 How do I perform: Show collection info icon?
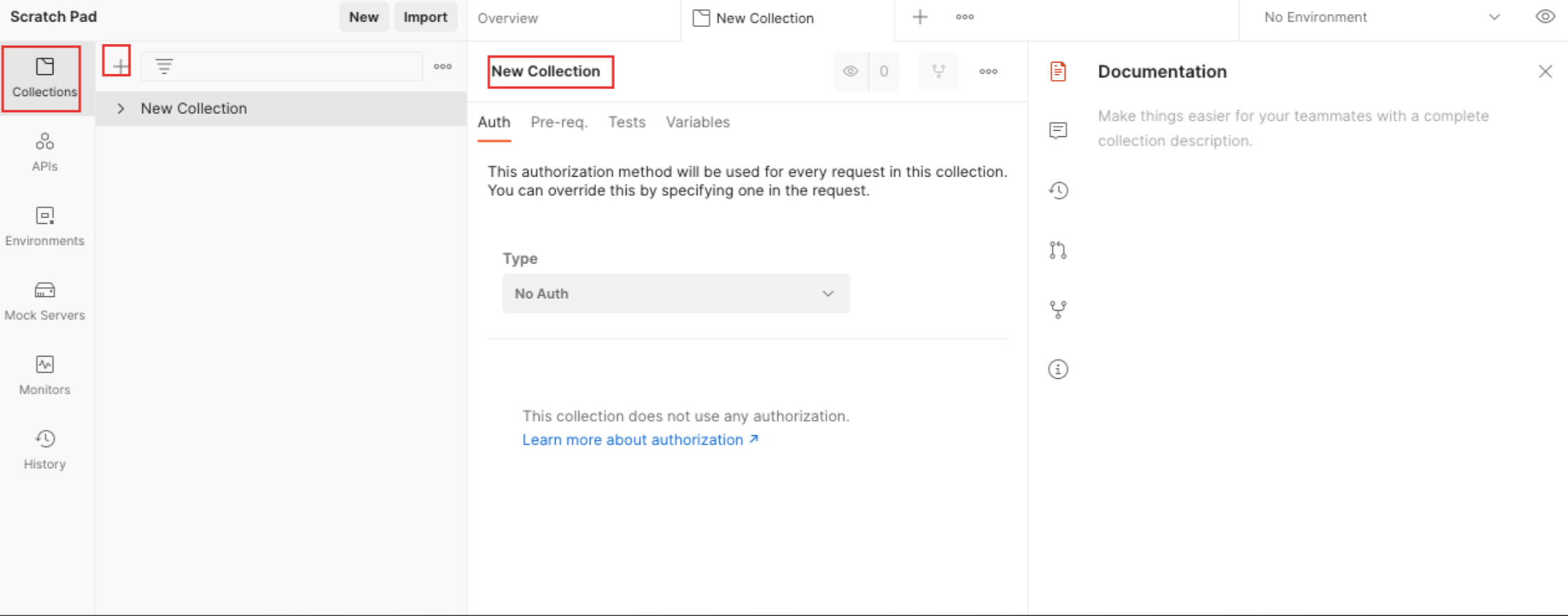point(1057,369)
